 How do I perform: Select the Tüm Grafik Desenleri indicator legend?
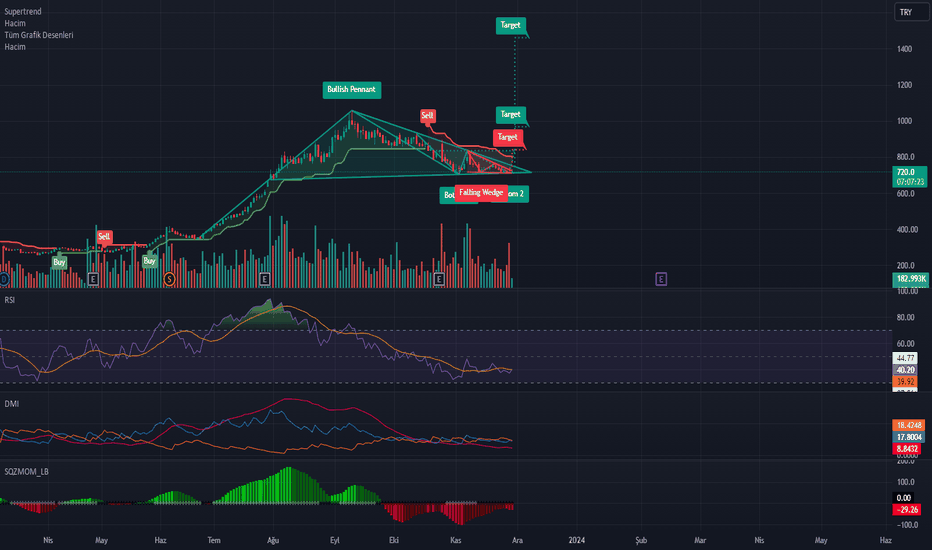pos(39,35)
